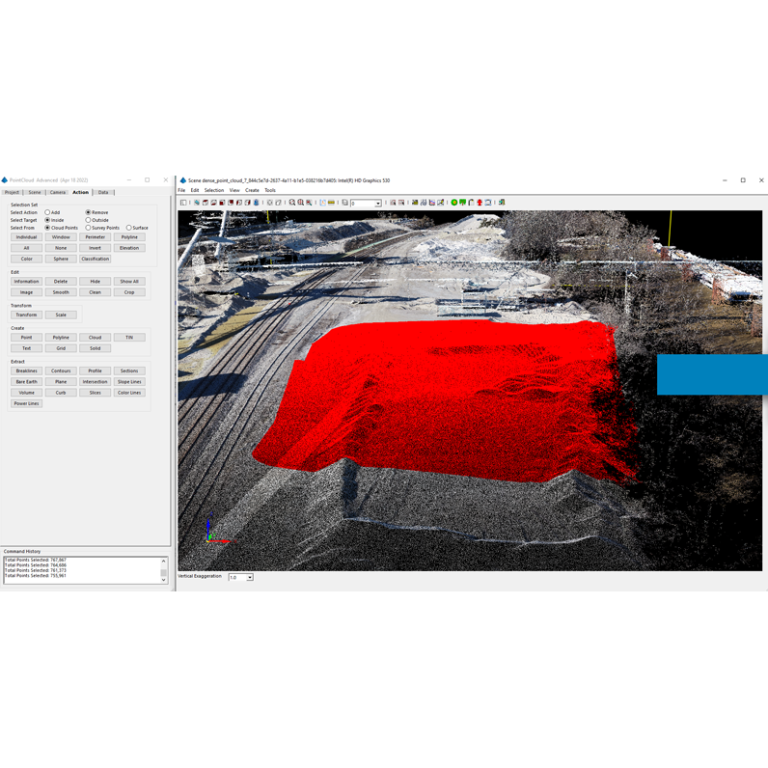Select the Add radio button for Select Action

click(47, 212)
